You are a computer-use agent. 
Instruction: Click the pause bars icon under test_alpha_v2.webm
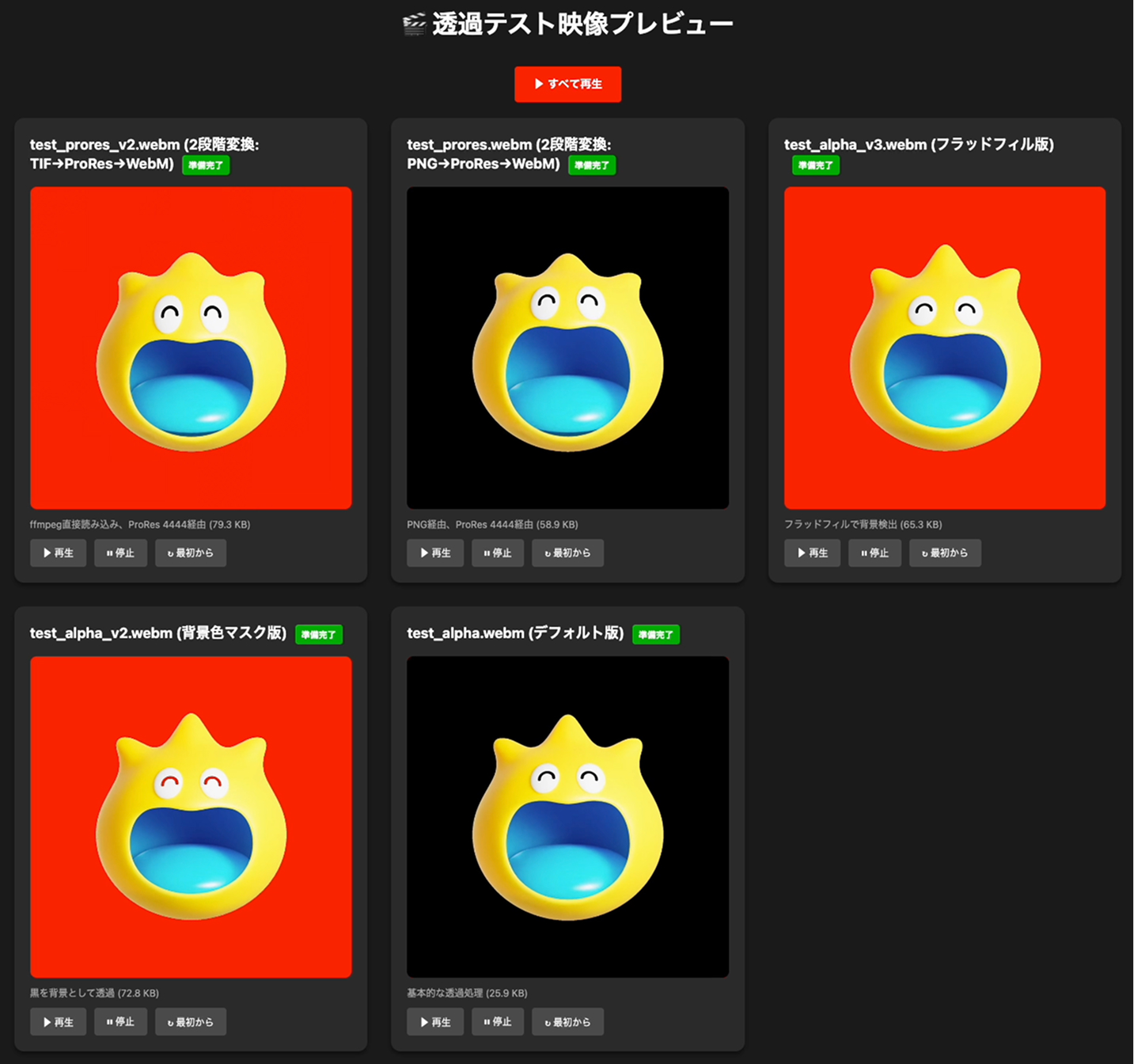pyautogui.click(x=109, y=1021)
